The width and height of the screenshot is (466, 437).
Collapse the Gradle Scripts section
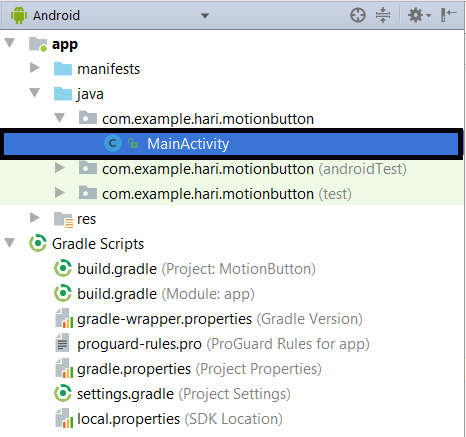click(10, 243)
